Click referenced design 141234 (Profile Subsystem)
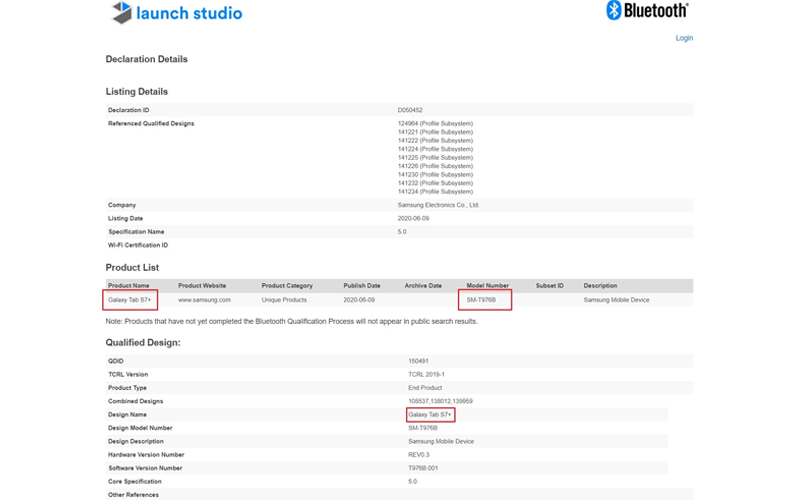The image size is (799, 500). click(435, 192)
